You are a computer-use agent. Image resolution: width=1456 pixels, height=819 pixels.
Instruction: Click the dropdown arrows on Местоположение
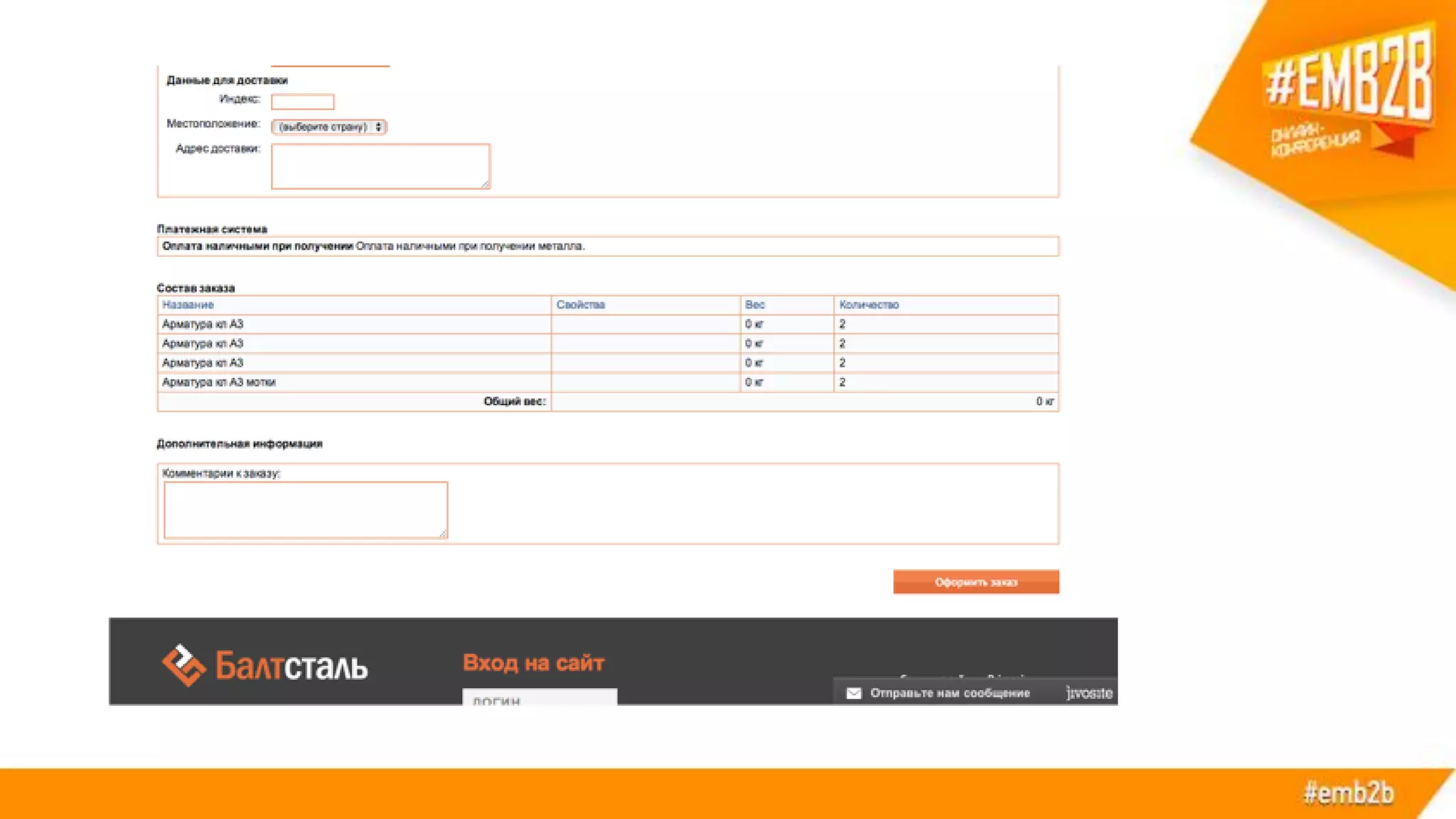(379, 127)
